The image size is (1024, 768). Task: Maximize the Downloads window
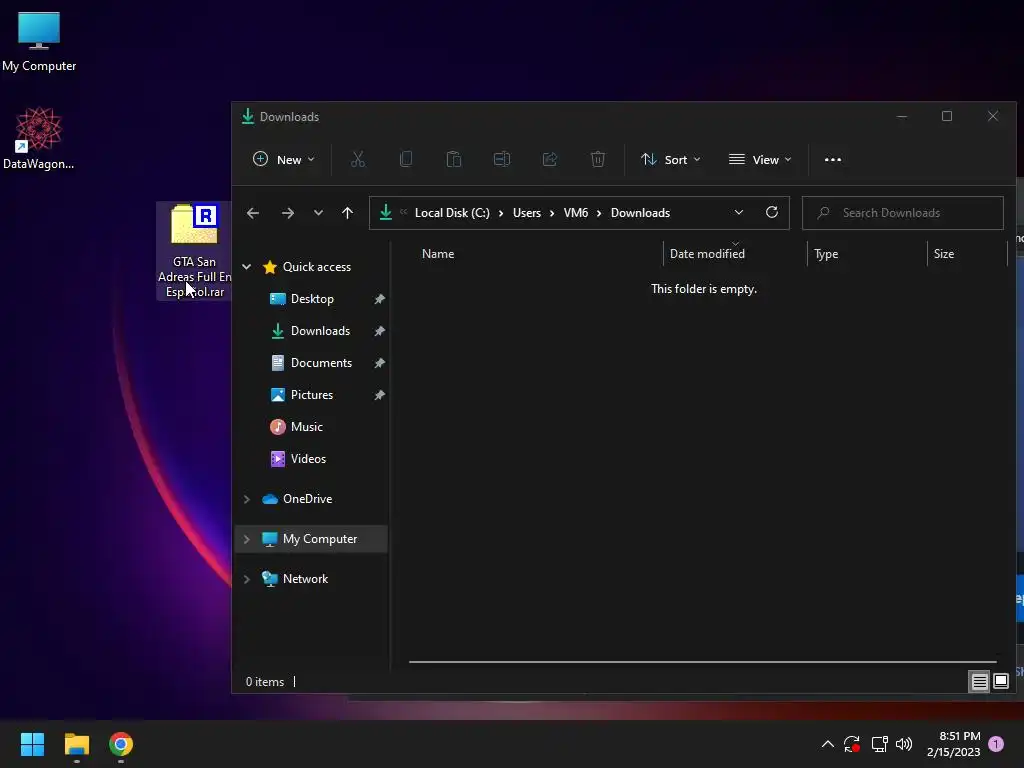point(947,116)
